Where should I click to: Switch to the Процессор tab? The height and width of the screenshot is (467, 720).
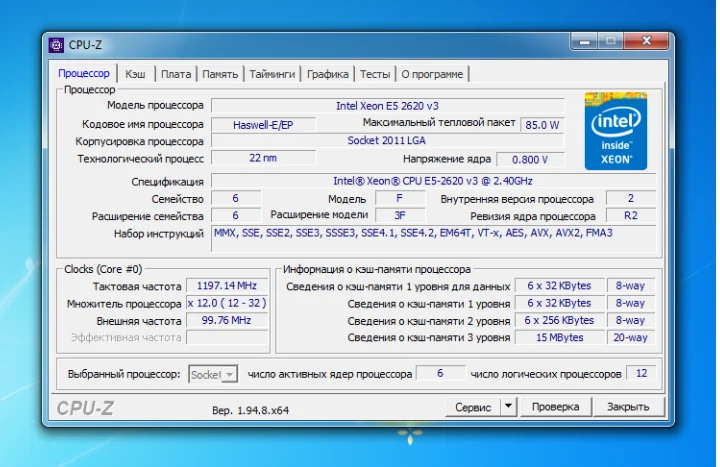tap(84, 73)
